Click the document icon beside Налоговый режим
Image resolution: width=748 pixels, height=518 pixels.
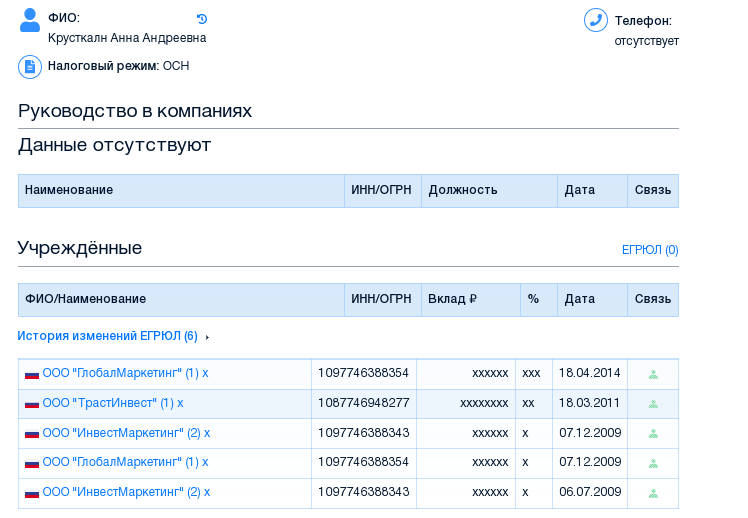30,66
